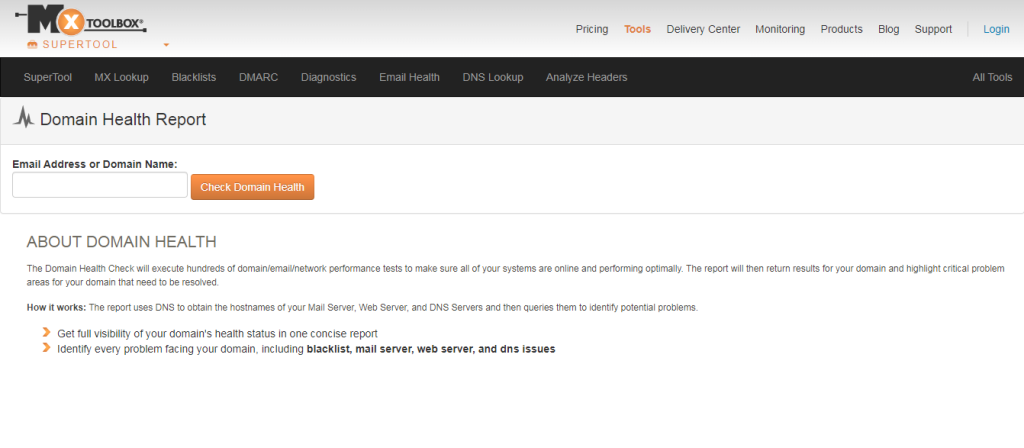Focus the Email Address or Domain Name field
The width and height of the screenshot is (1024, 448).
click(x=100, y=186)
